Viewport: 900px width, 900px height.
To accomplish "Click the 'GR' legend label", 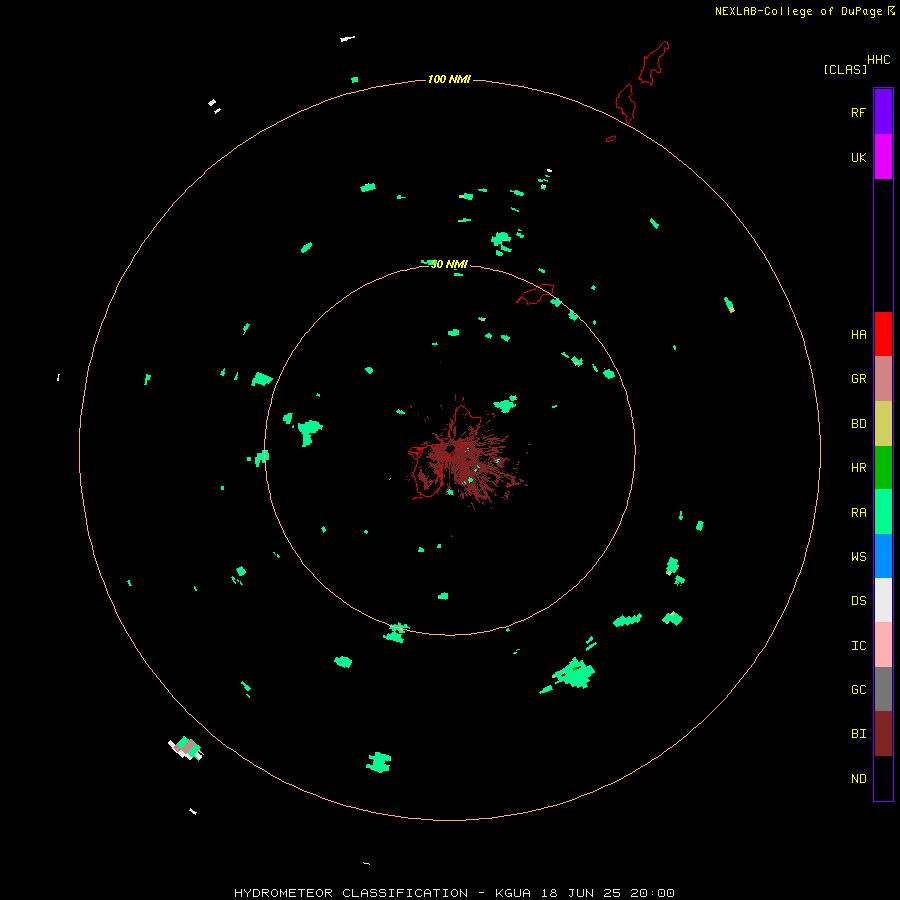I will [858, 379].
